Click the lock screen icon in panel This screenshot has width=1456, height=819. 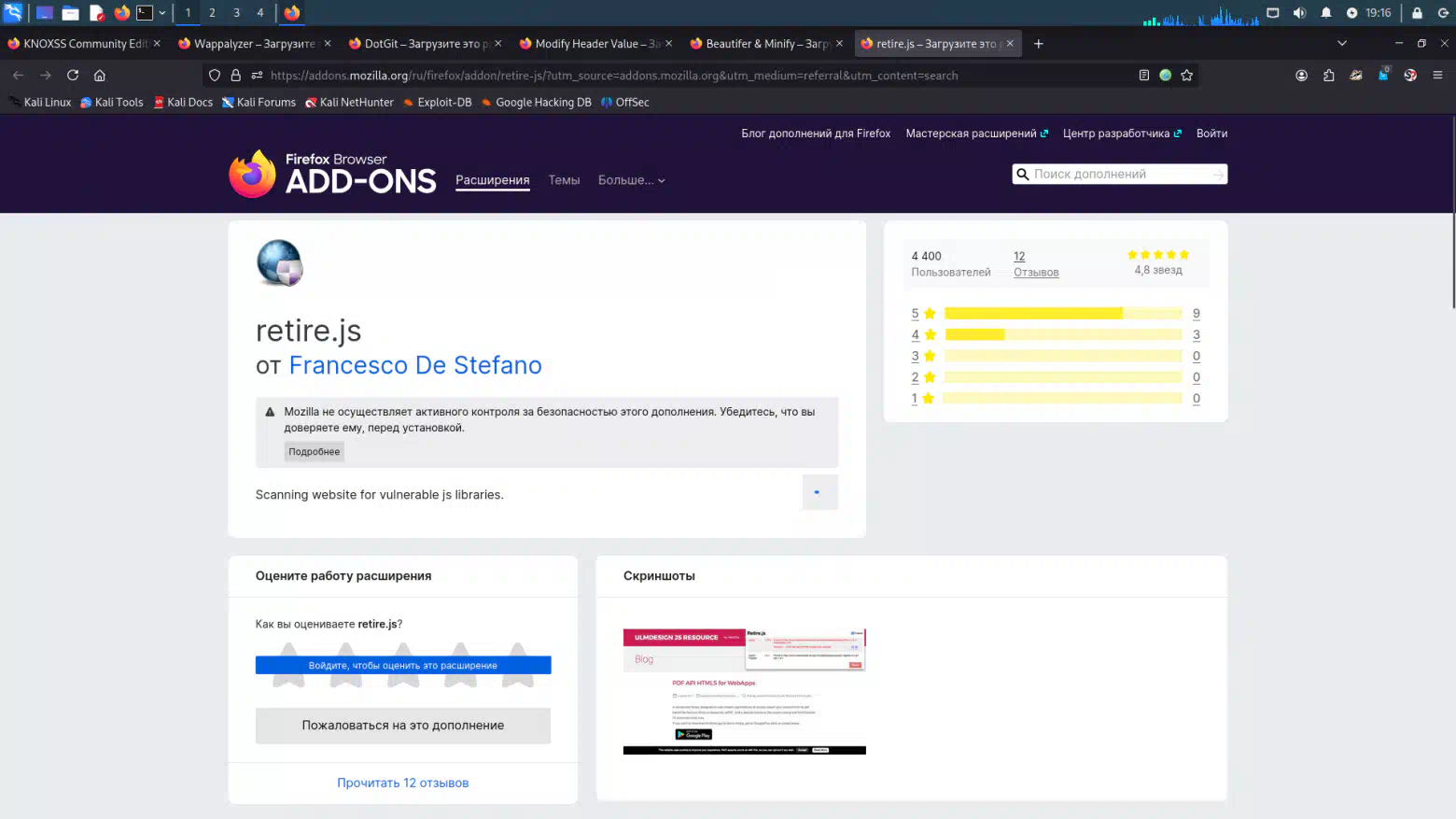click(1417, 13)
